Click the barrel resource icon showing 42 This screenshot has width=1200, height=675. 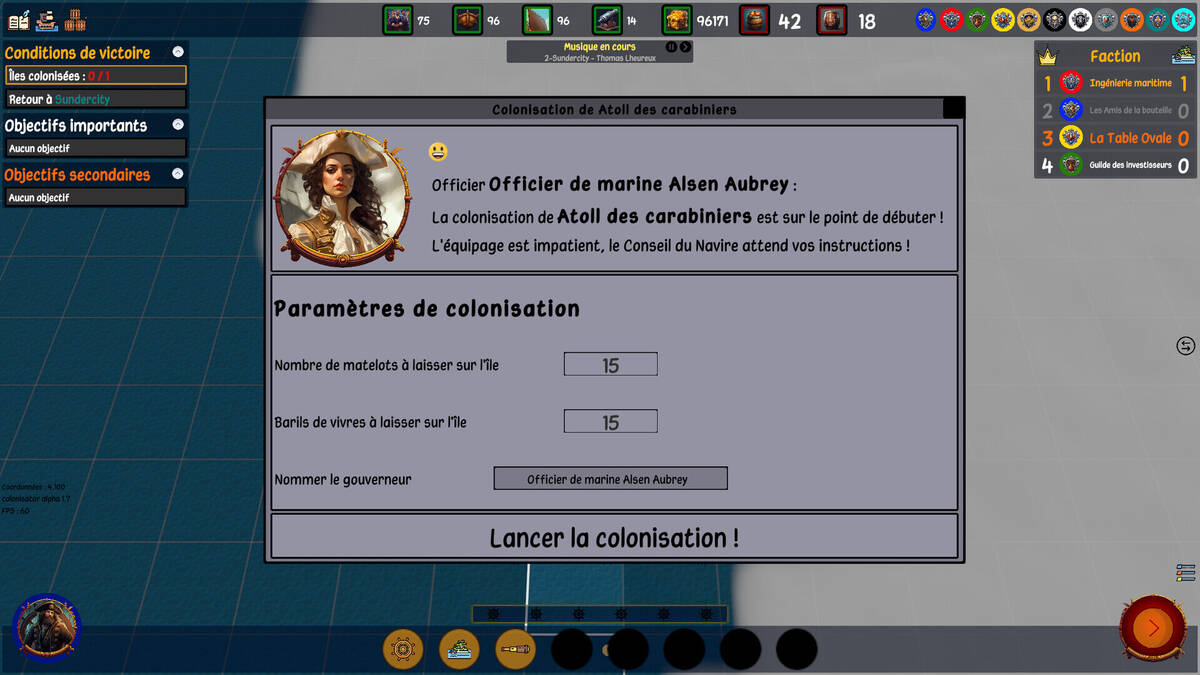click(x=754, y=20)
